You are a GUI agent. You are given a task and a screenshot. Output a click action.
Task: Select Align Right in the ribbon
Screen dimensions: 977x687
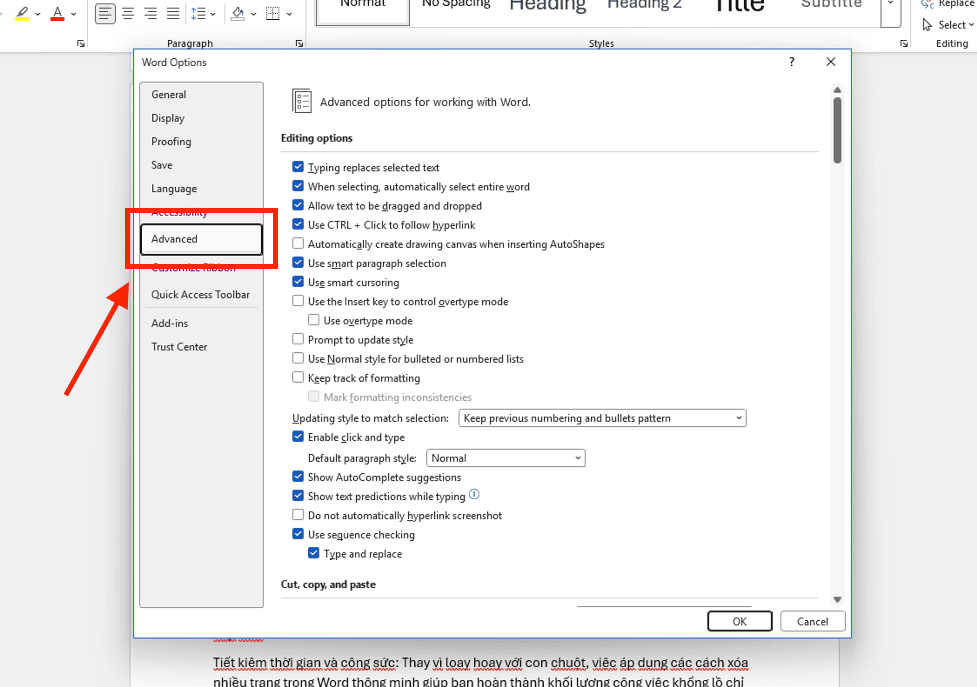point(150,13)
